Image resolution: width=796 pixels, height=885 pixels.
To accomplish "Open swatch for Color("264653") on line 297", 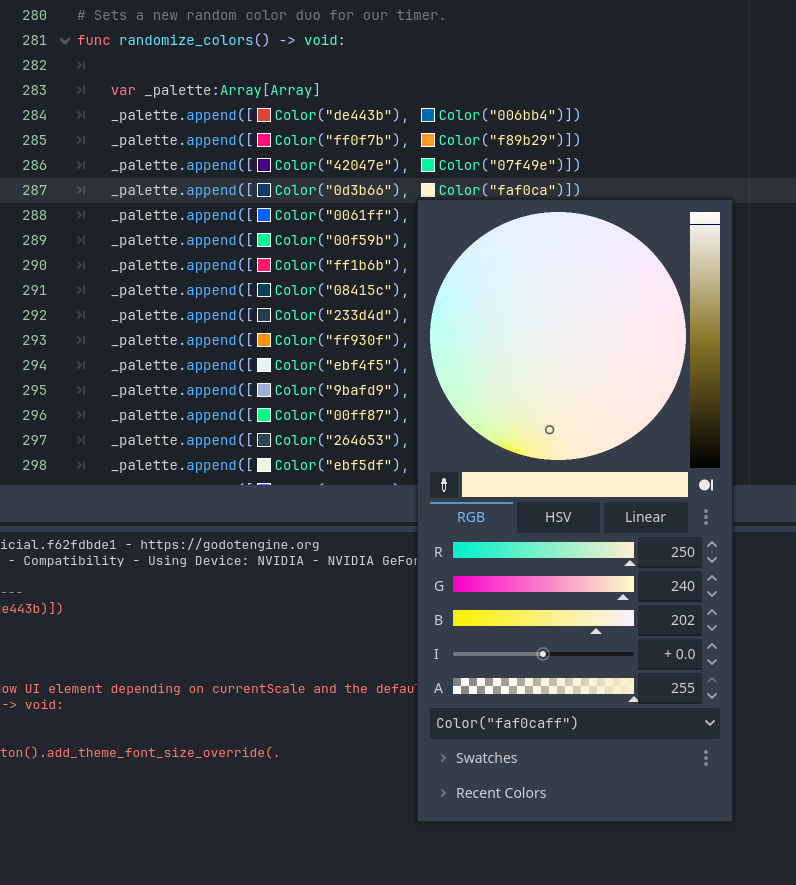I will click(264, 440).
